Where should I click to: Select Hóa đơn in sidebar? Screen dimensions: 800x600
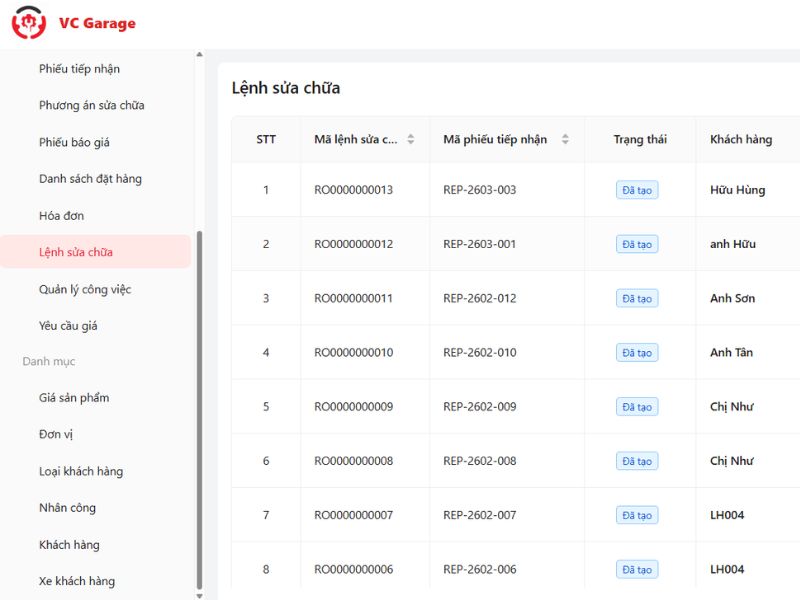coord(61,216)
